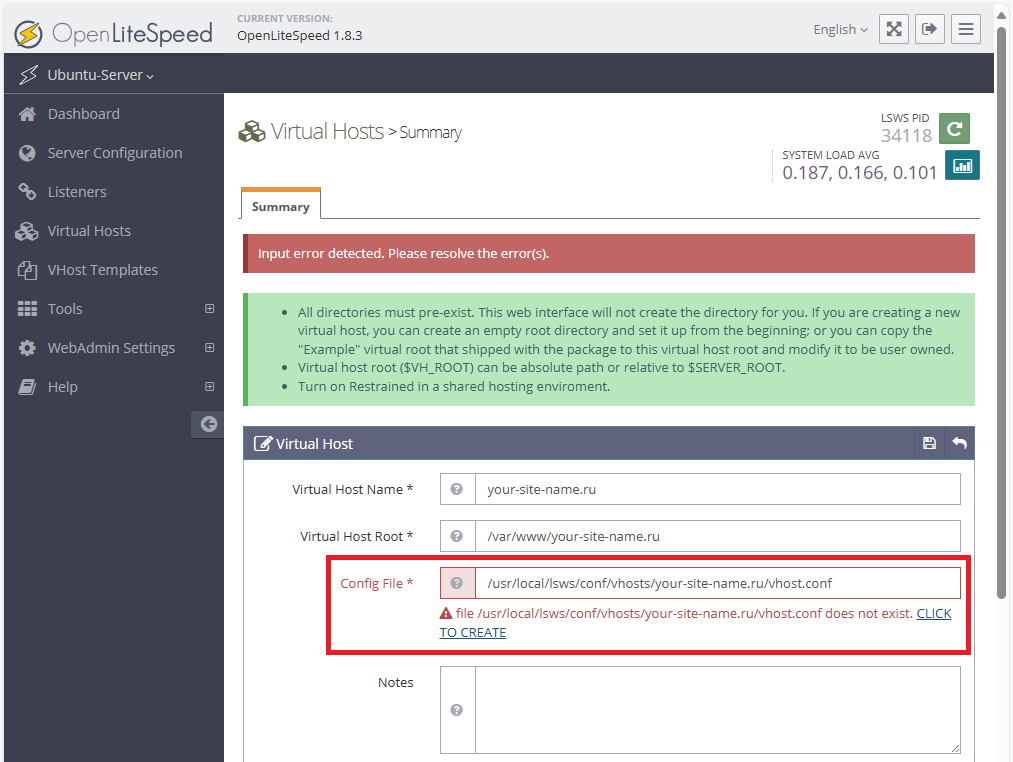Click the system load average values
Screen dimensions: 1013x762
point(859,173)
